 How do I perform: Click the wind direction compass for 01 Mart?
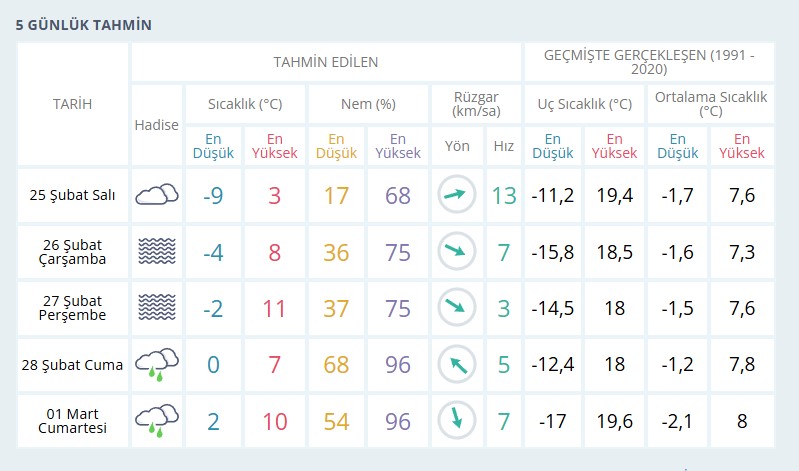[x=457, y=421]
